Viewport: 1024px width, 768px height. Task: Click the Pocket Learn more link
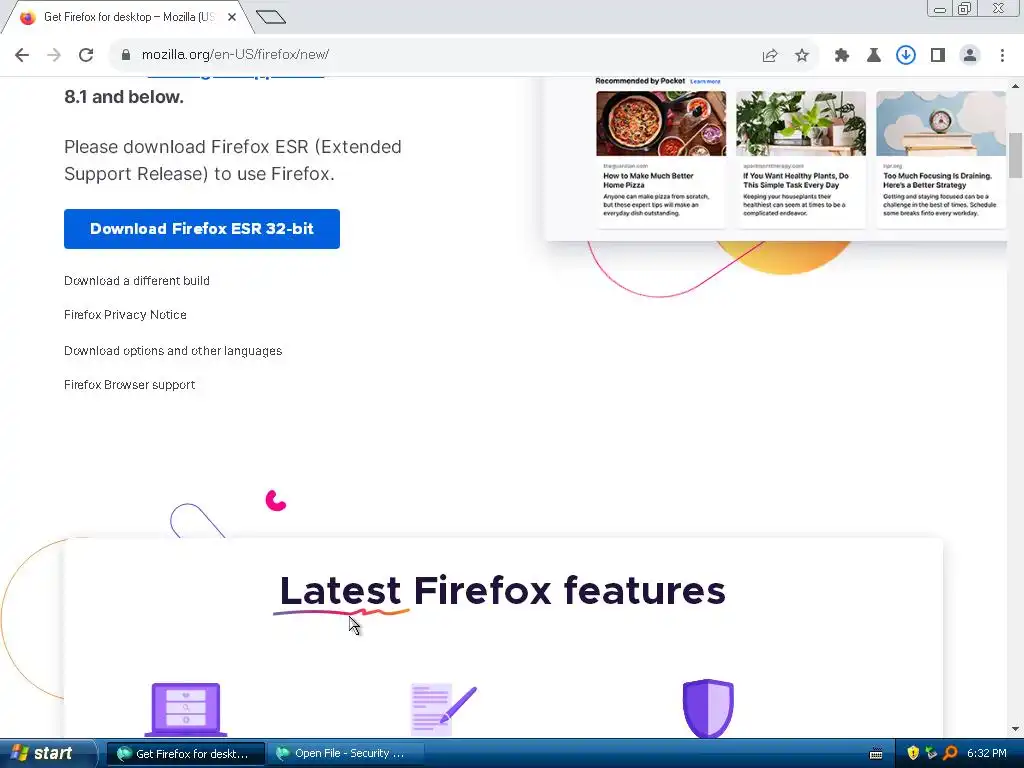coord(705,82)
